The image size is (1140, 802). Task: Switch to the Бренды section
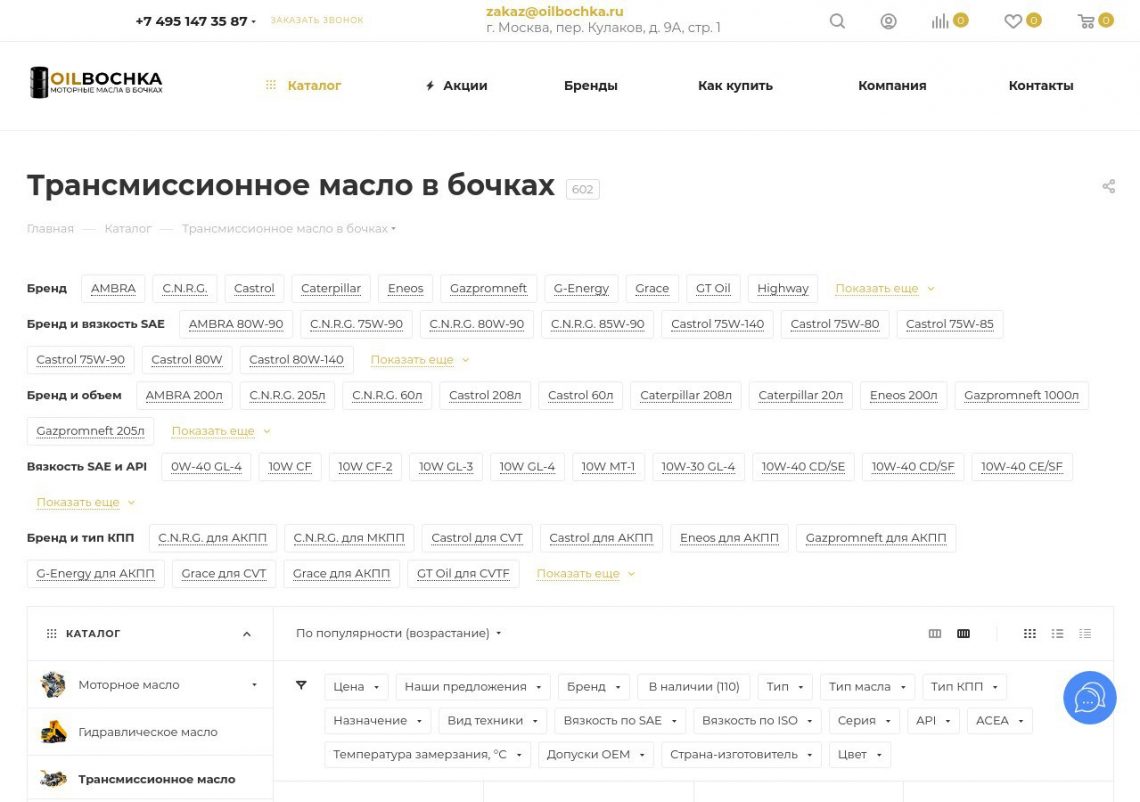tap(591, 85)
